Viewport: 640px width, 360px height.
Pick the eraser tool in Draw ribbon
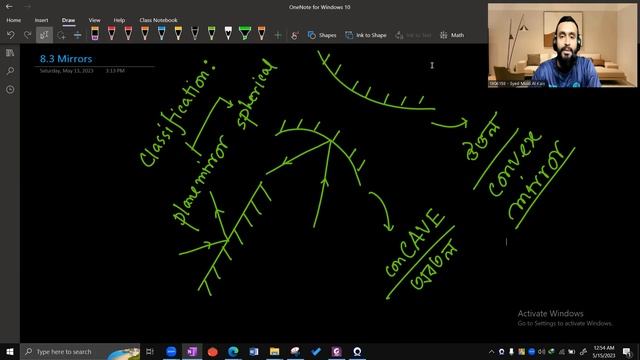[x=95, y=33]
